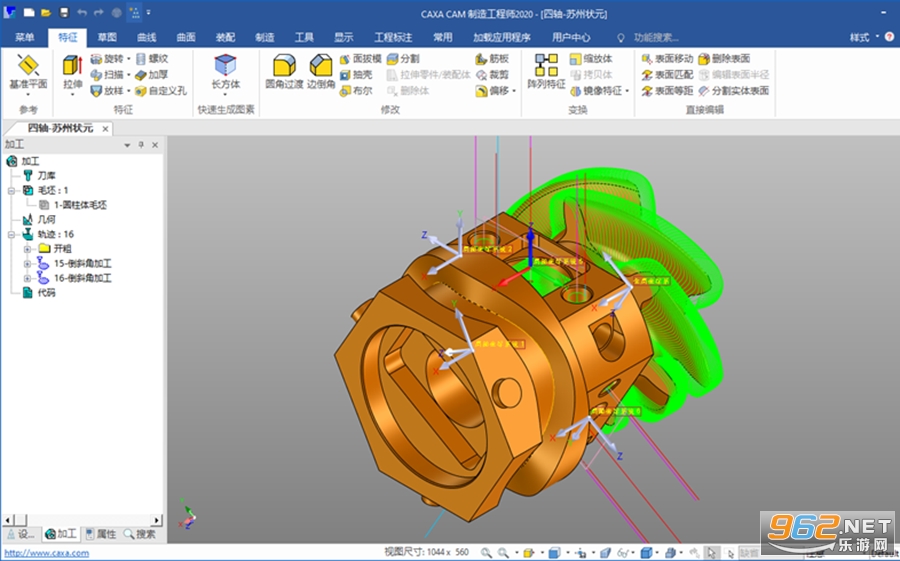
Task: Toggle pin on the 加工 panel
Action: (141, 145)
